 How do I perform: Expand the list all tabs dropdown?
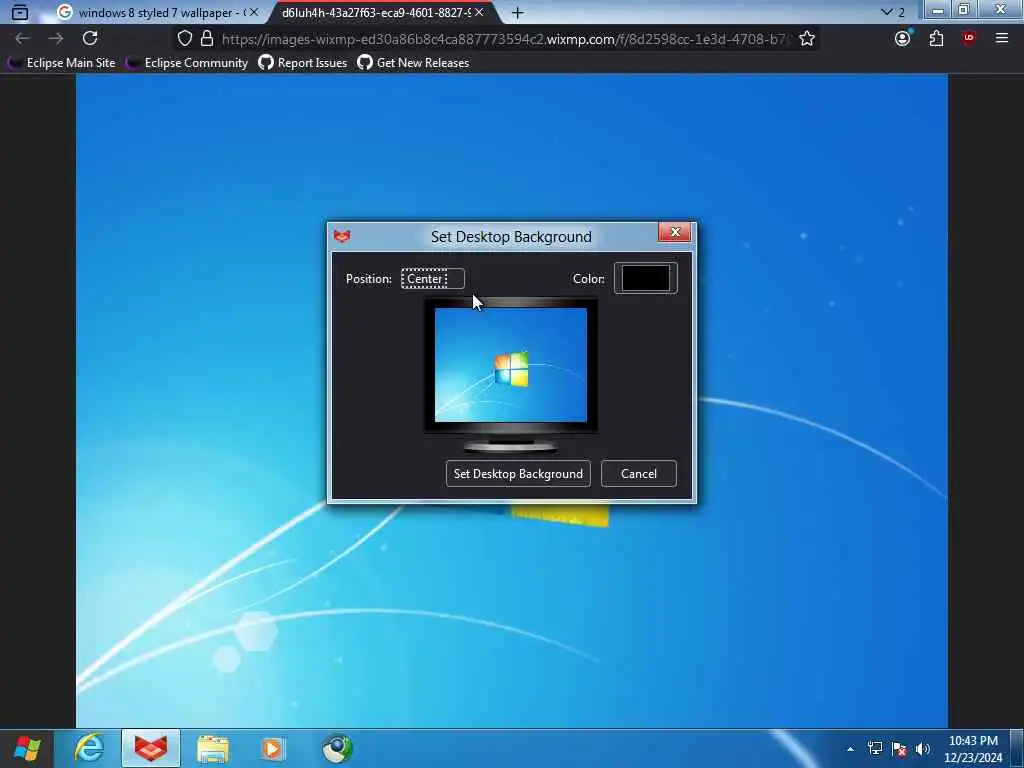click(886, 12)
